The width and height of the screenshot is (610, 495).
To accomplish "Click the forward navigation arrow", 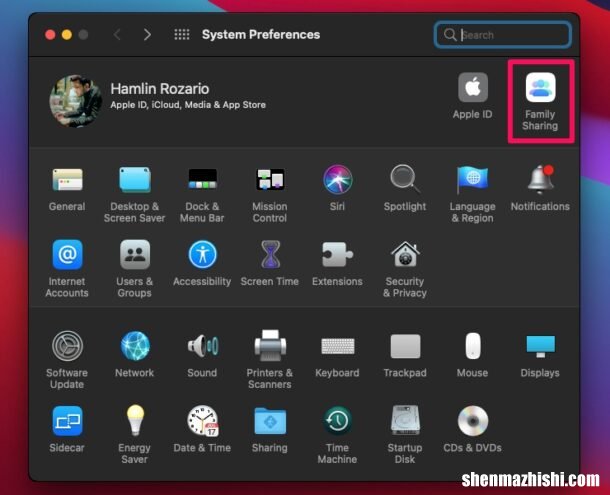I will 147,35.
